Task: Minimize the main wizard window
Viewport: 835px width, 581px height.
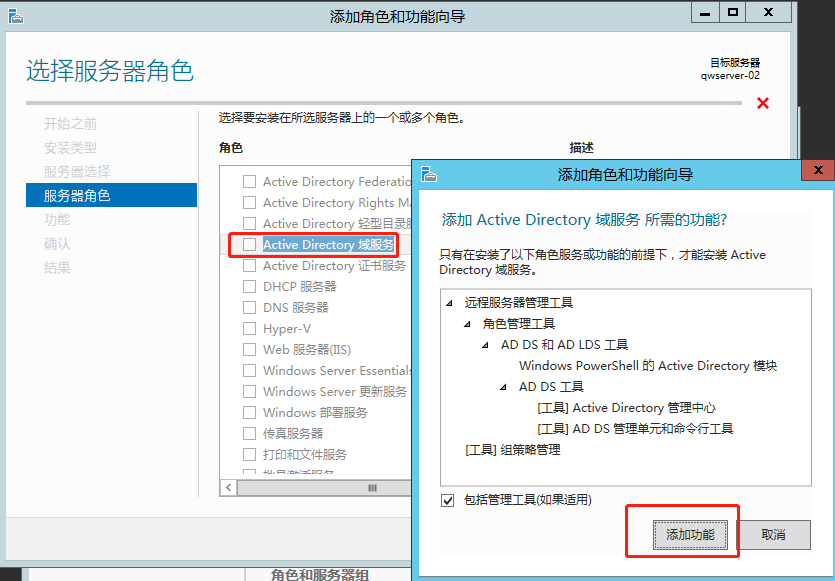Action: tap(705, 13)
